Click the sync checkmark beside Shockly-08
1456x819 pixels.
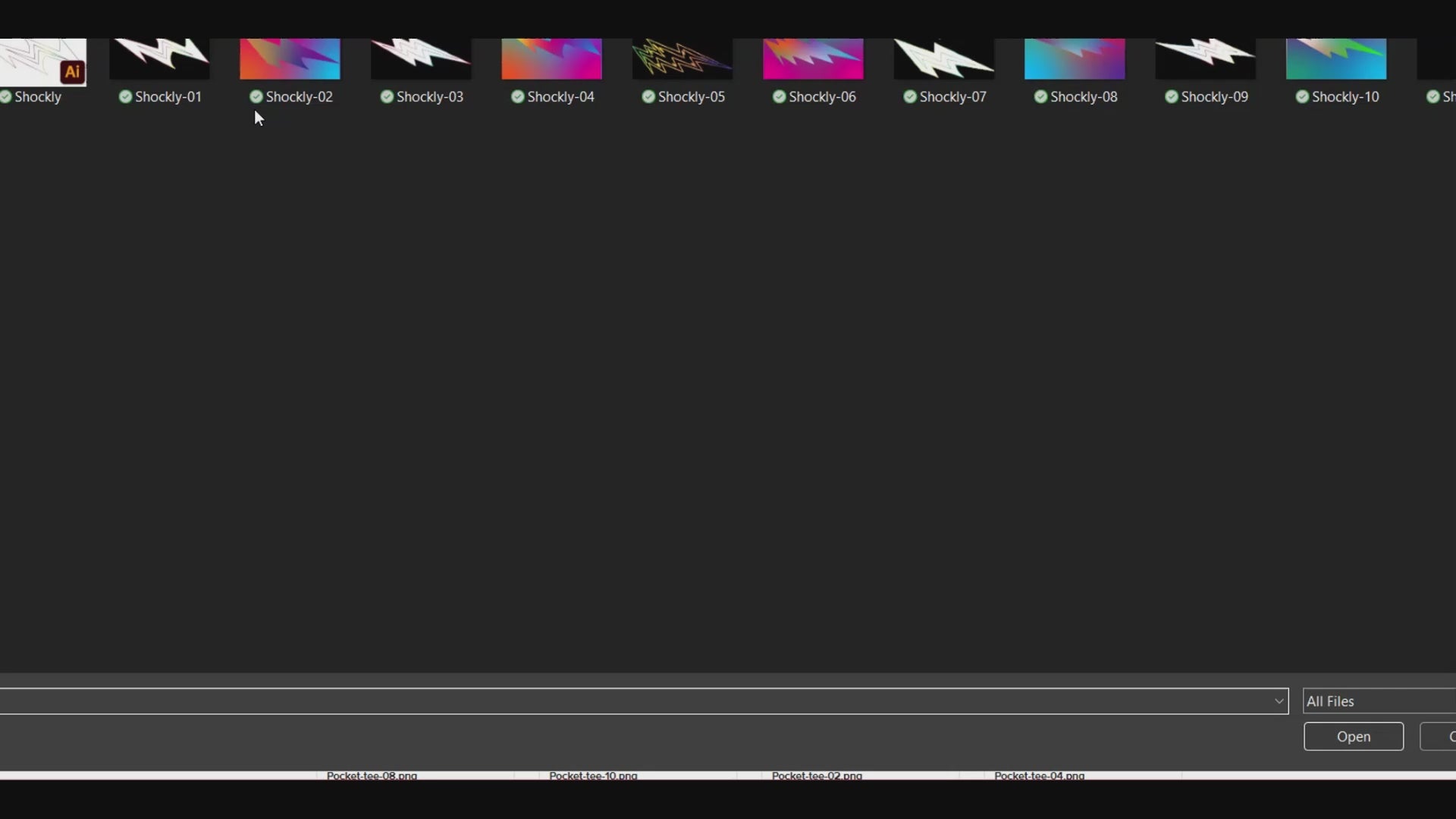pos(1040,96)
